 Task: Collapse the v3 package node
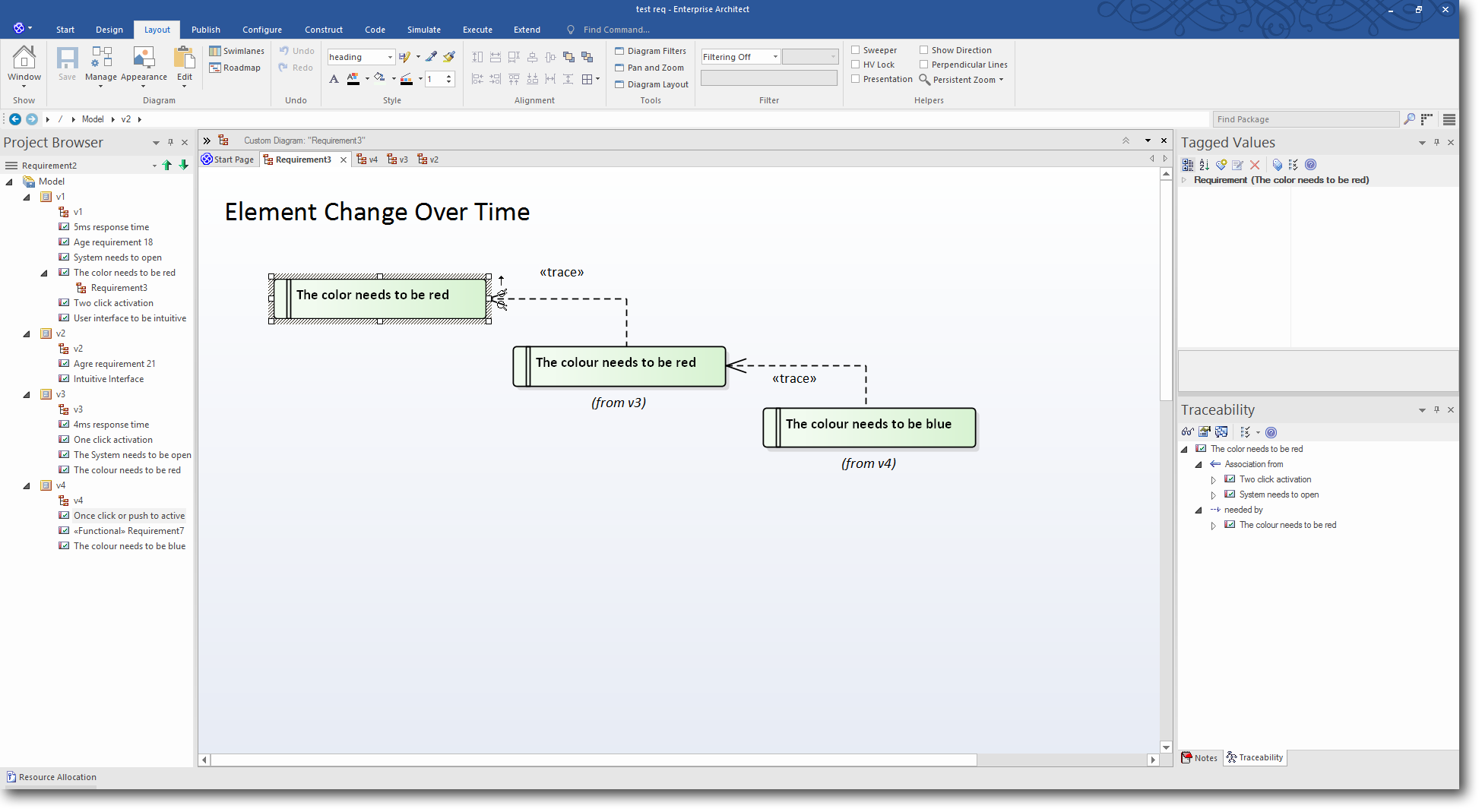[x=27, y=394]
